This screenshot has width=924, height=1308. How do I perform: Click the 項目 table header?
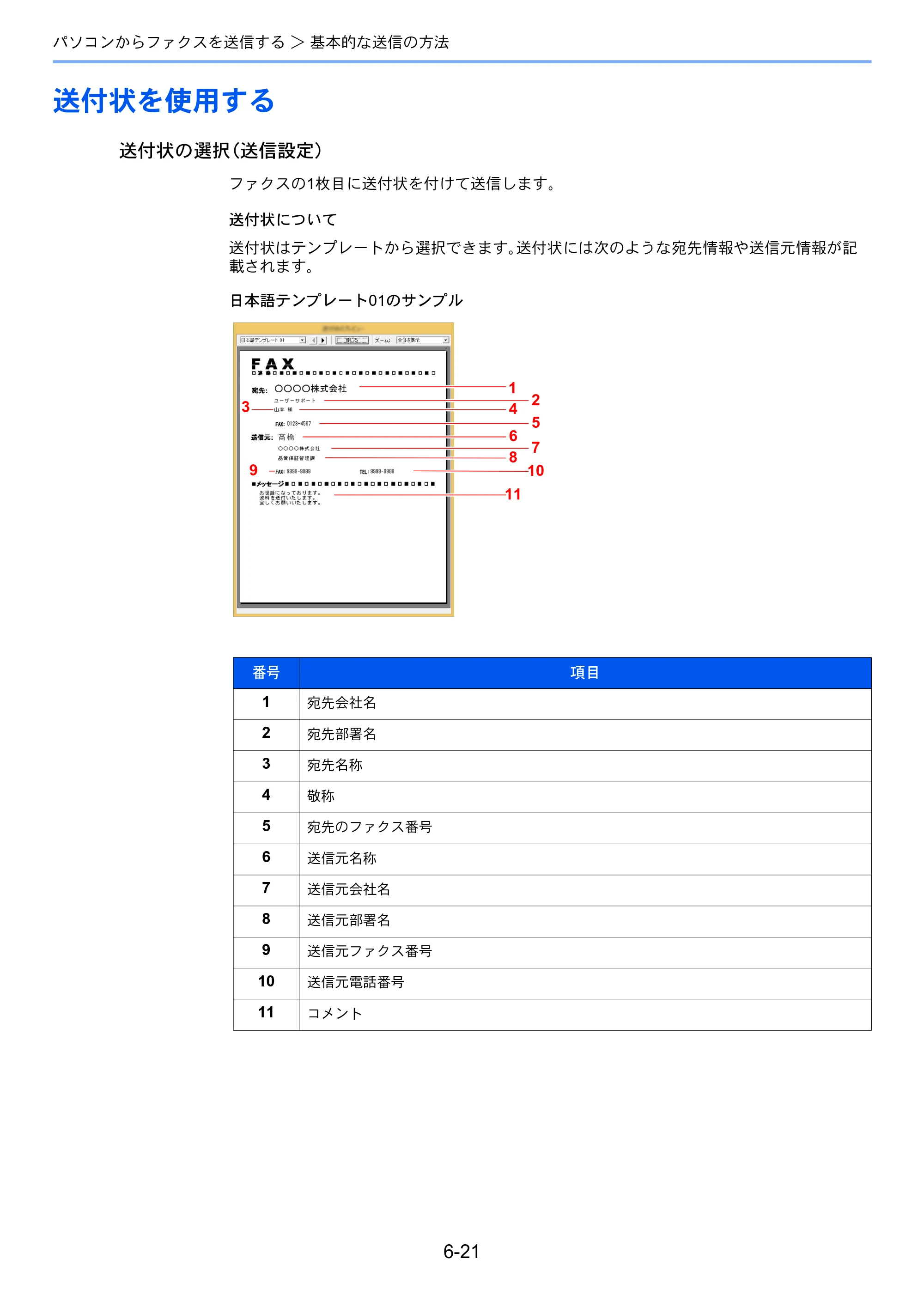tap(585, 673)
